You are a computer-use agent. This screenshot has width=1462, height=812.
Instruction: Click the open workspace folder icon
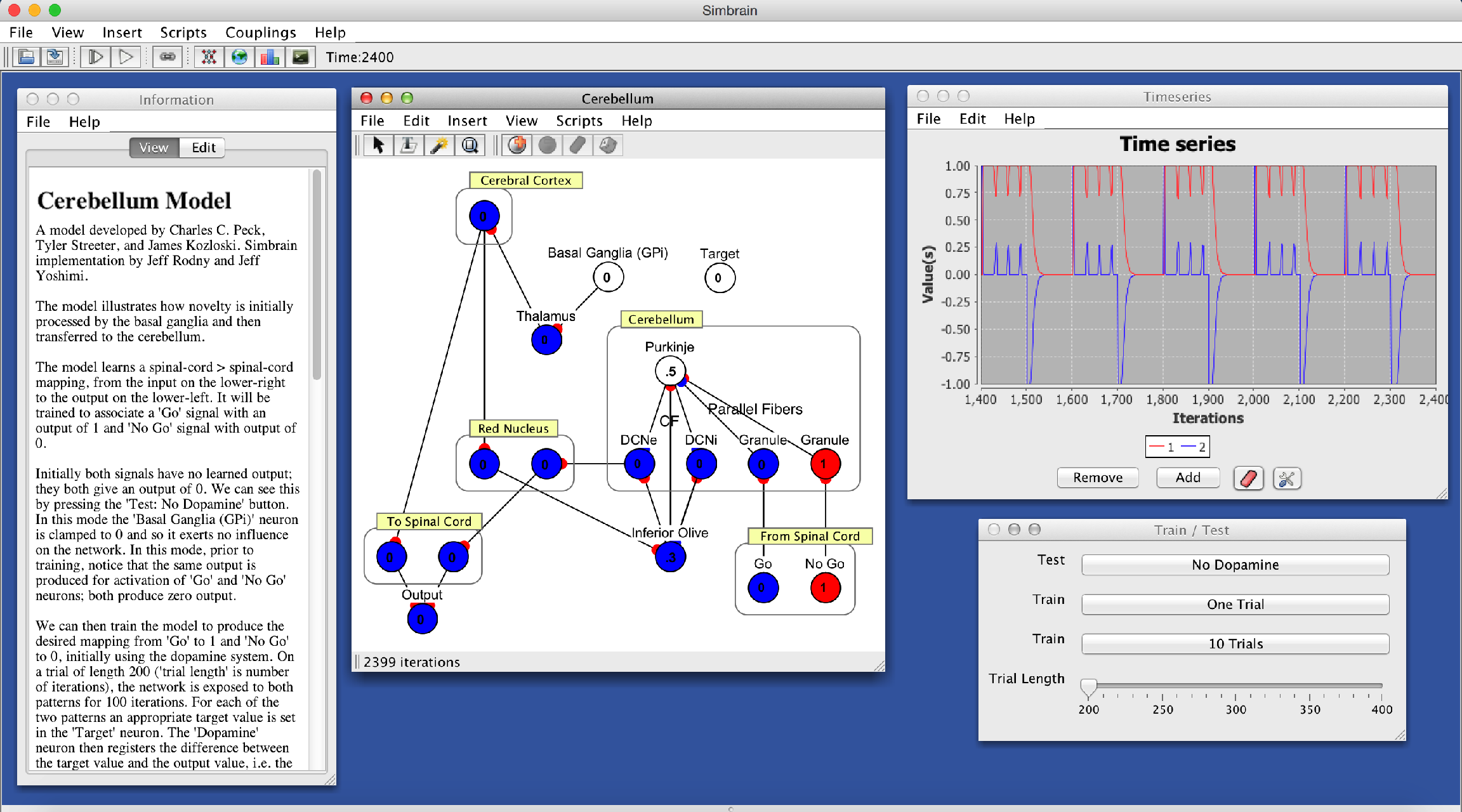click(27, 57)
